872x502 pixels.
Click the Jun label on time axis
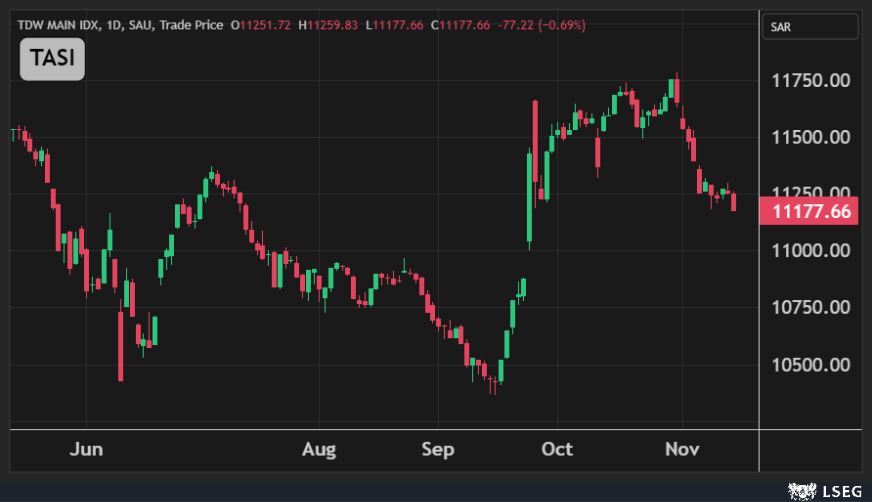click(87, 449)
